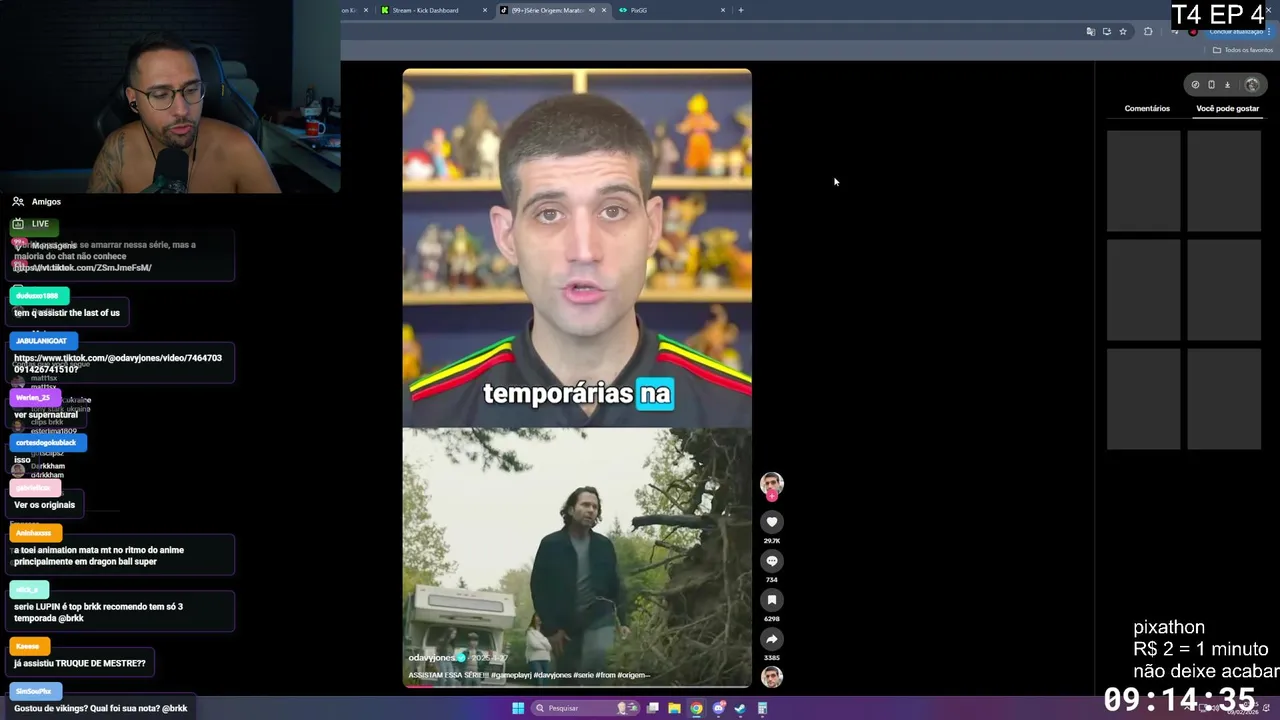
Task: Click the 'Ver os originais' chat message
Action: [x=44, y=505]
